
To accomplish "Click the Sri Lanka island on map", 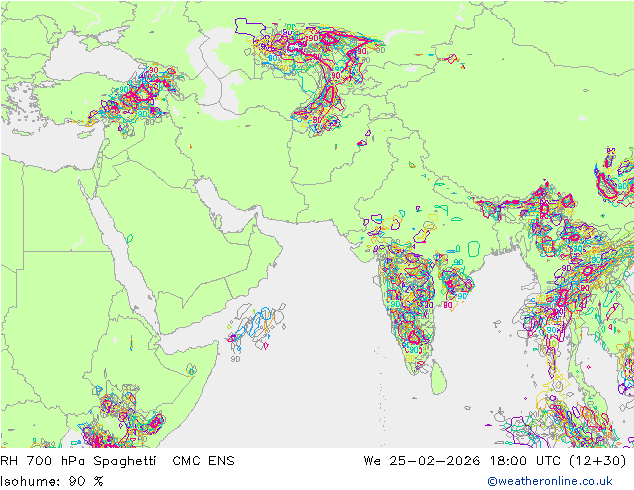I will click(x=439, y=378).
